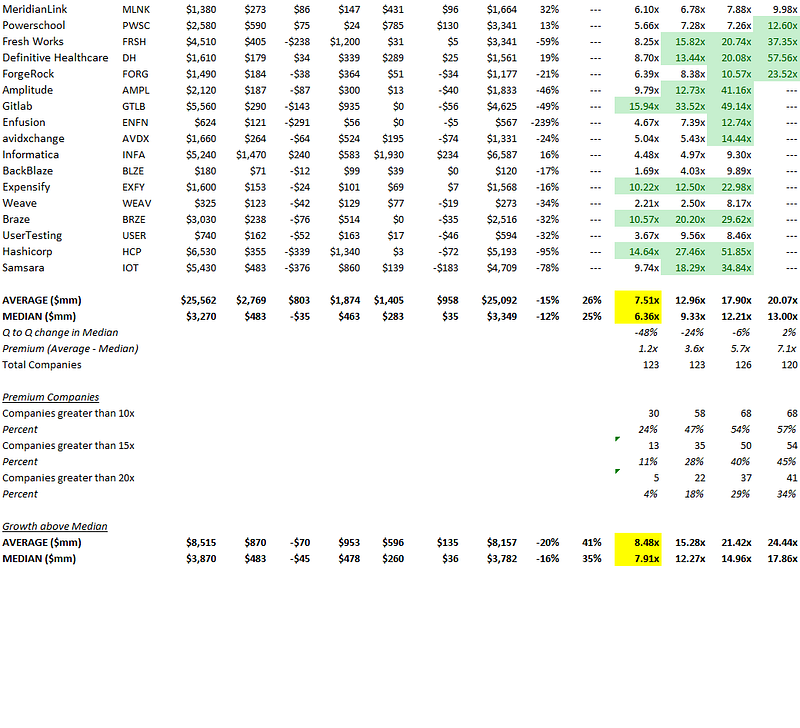Screen dimensions: 800x728
Task: Click the 13 count with green comment marker
Action: point(654,445)
